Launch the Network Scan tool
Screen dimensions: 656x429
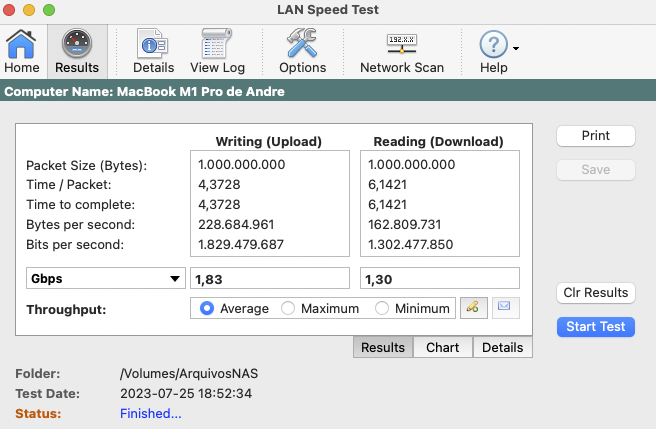click(x=402, y=44)
